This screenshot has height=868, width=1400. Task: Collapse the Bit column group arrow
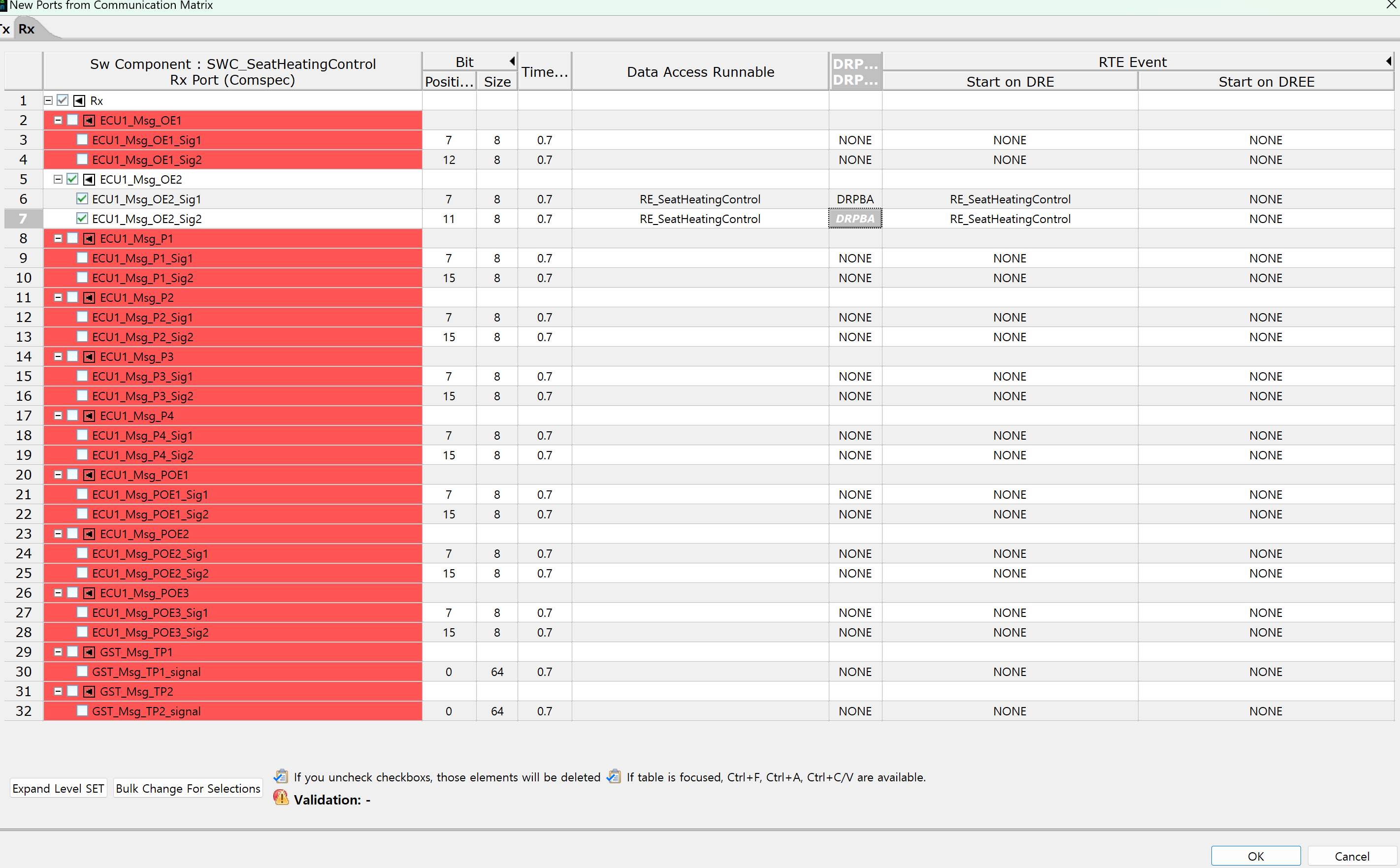[x=512, y=61]
